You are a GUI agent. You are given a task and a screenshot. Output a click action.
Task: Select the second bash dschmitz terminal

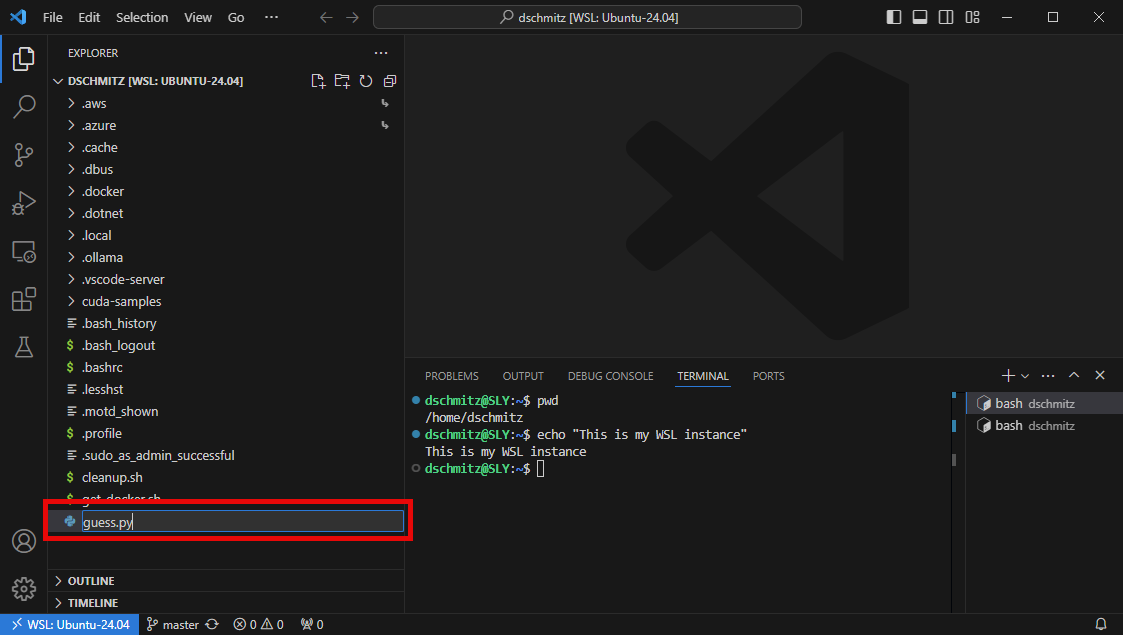click(1030, 425)
